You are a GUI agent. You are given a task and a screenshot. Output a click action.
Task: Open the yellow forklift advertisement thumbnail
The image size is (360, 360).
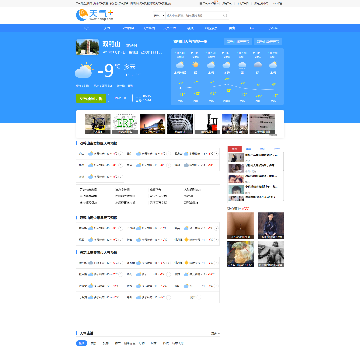coord(98,124)
